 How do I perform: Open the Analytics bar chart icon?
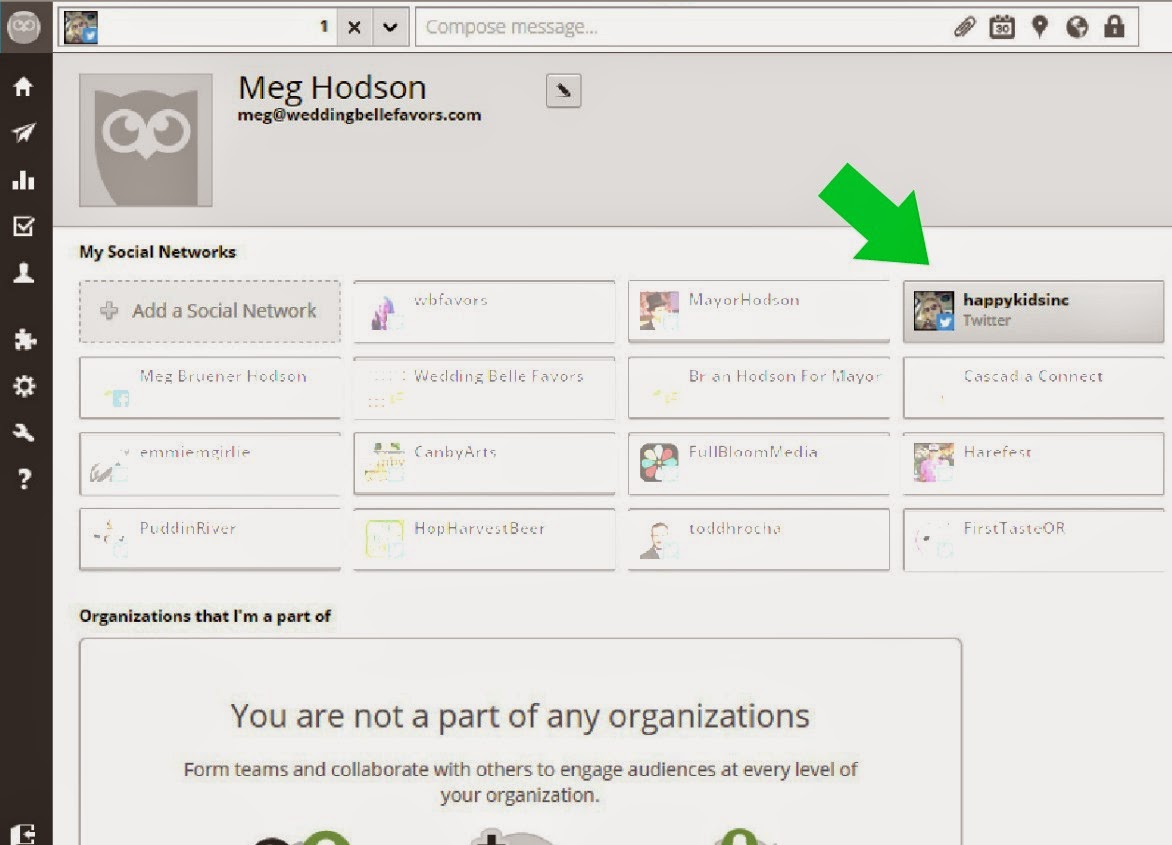(x=23, y=180)
